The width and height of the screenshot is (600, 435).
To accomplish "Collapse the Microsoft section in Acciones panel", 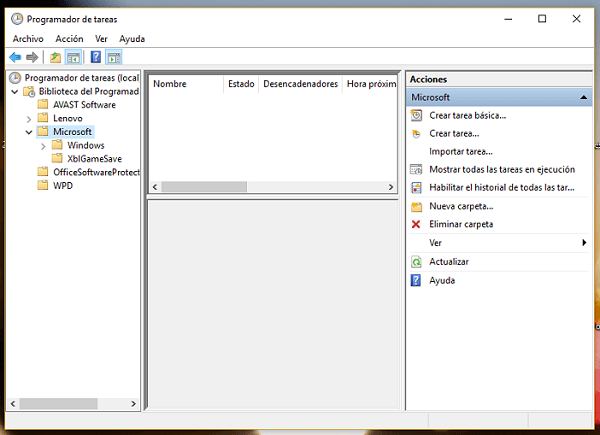I will click(584, 98).
